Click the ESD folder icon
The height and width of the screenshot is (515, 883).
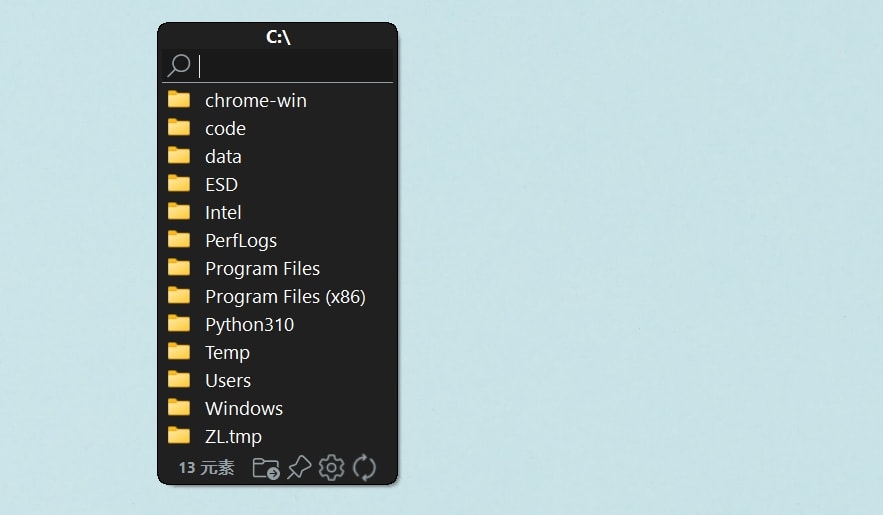point(179,184)
